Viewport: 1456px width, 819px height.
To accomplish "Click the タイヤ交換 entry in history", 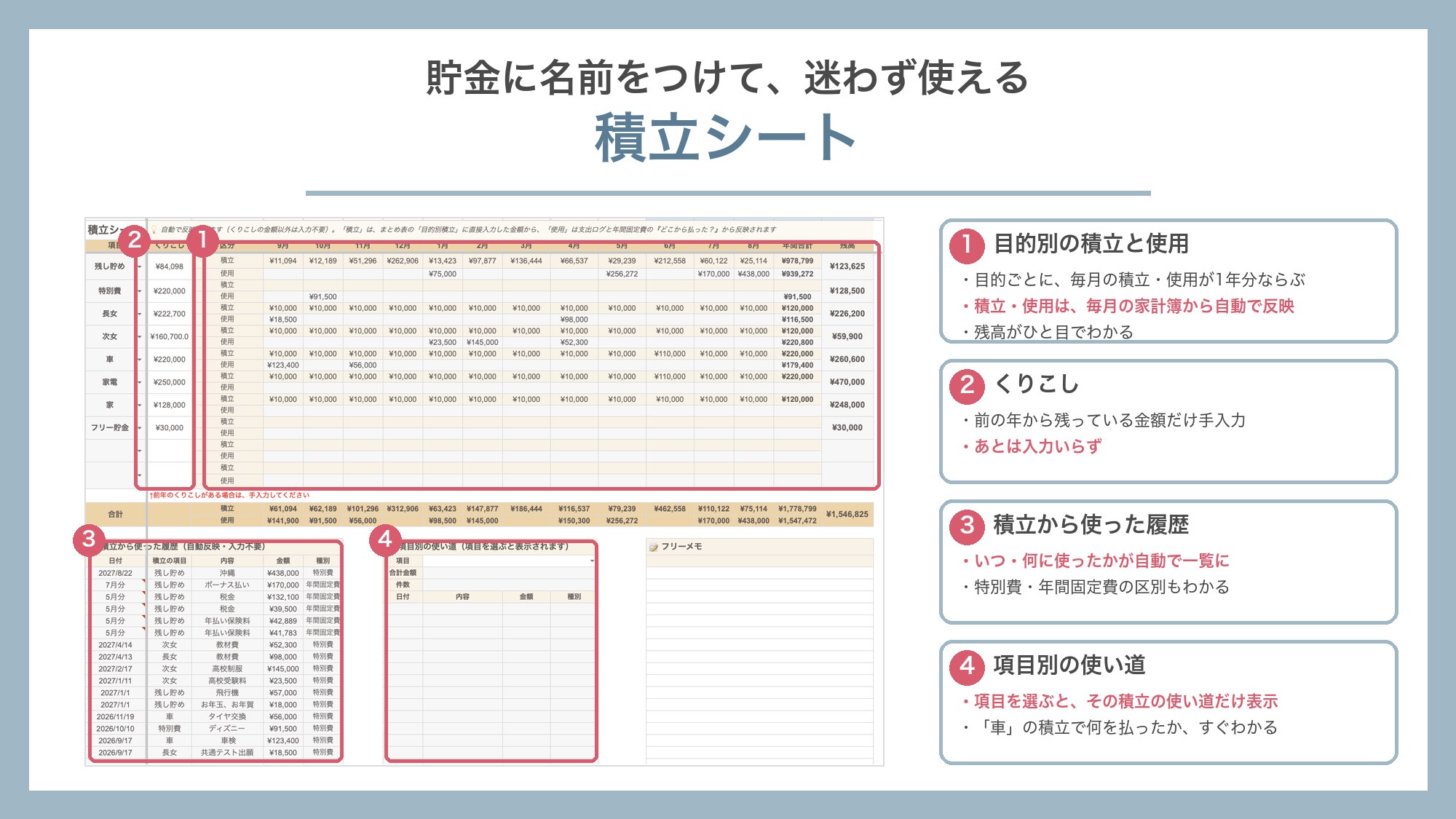I will pos(227,716).
